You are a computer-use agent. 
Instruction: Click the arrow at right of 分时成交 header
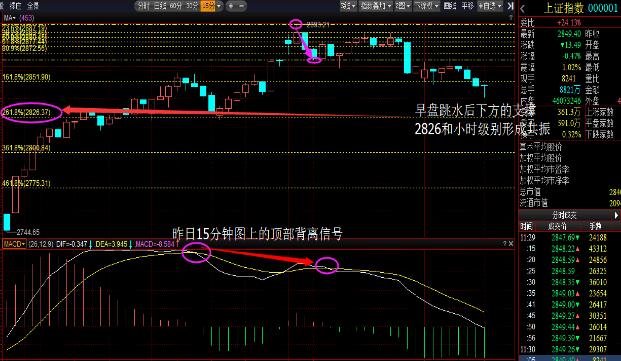(x=616, y=215)
